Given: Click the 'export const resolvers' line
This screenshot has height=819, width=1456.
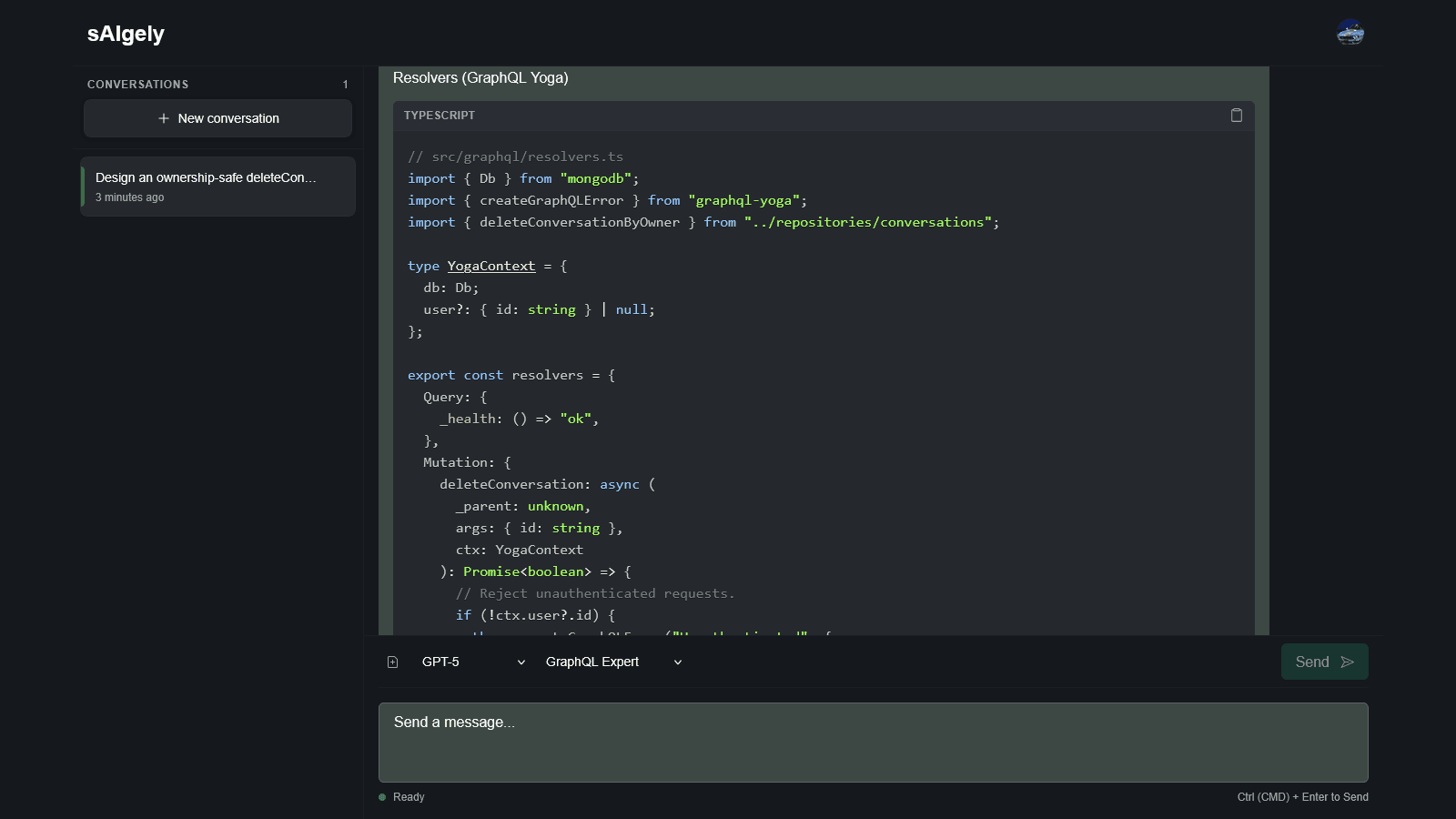Looking at the screenshot, I should [511, 375].
